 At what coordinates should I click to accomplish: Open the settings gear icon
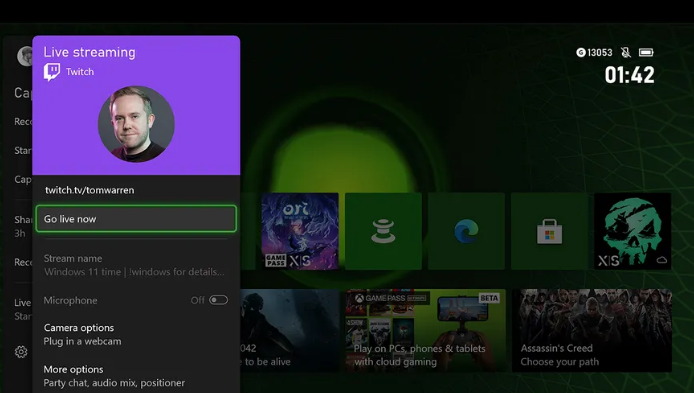pyautogui.click(x=21, y=352)
